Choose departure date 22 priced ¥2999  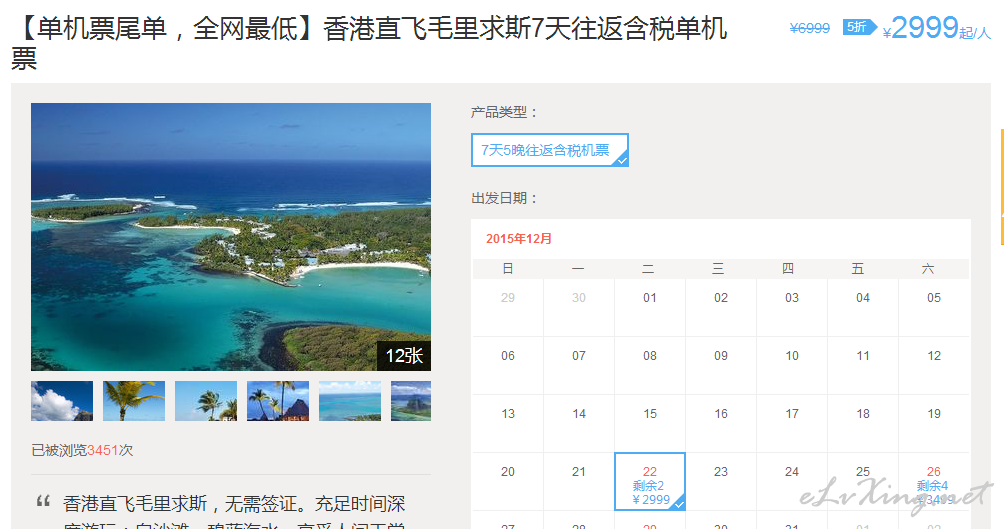(650, 482)
